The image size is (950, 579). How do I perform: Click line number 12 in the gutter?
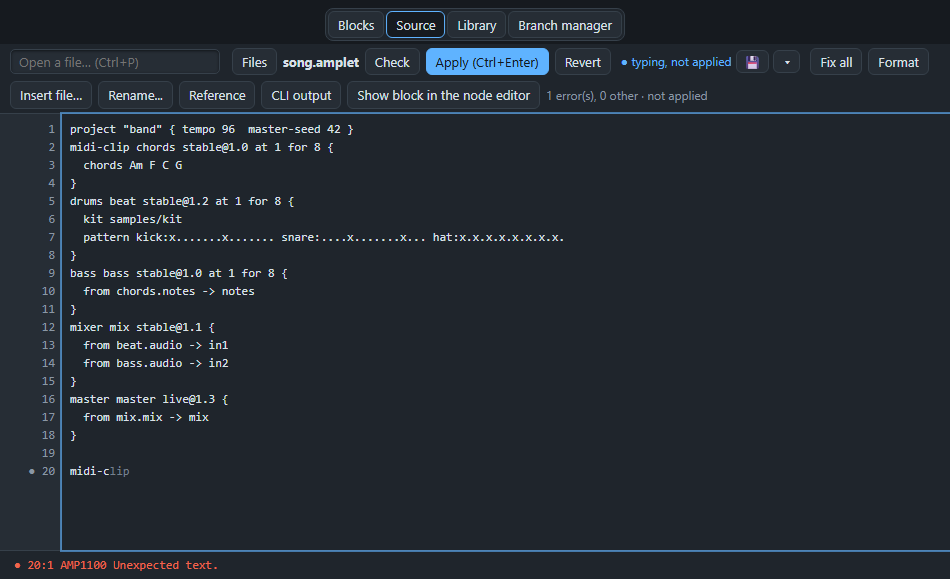48,327
